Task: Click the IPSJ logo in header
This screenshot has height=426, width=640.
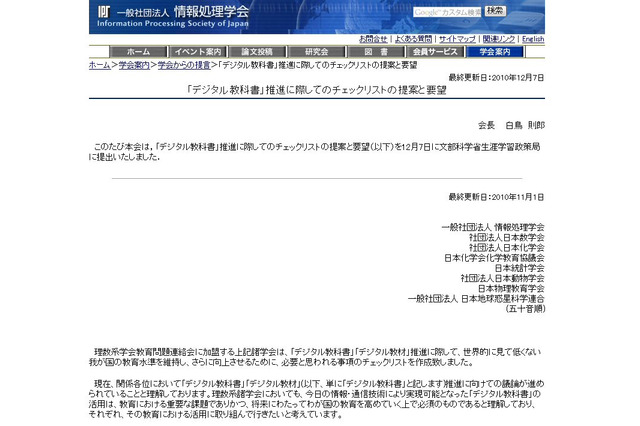Action: pos(105,14)
